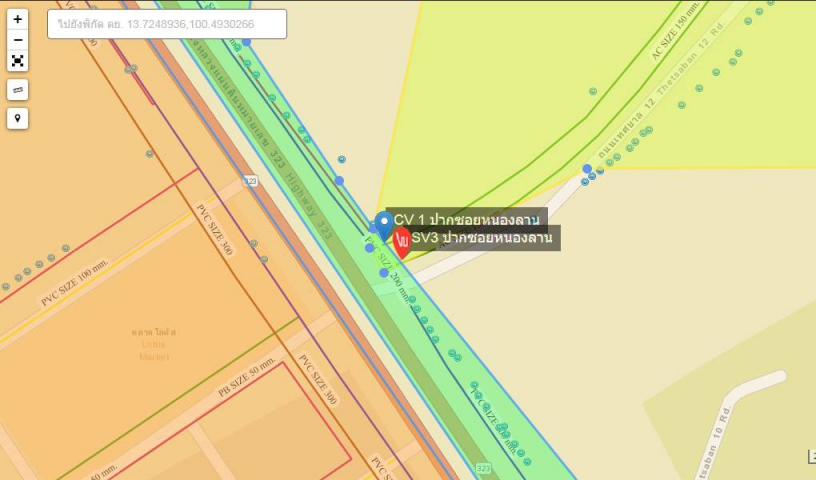The image size is (816, 480).
Task: Click the 323 route shield at bottom
Action: (483, 468)
